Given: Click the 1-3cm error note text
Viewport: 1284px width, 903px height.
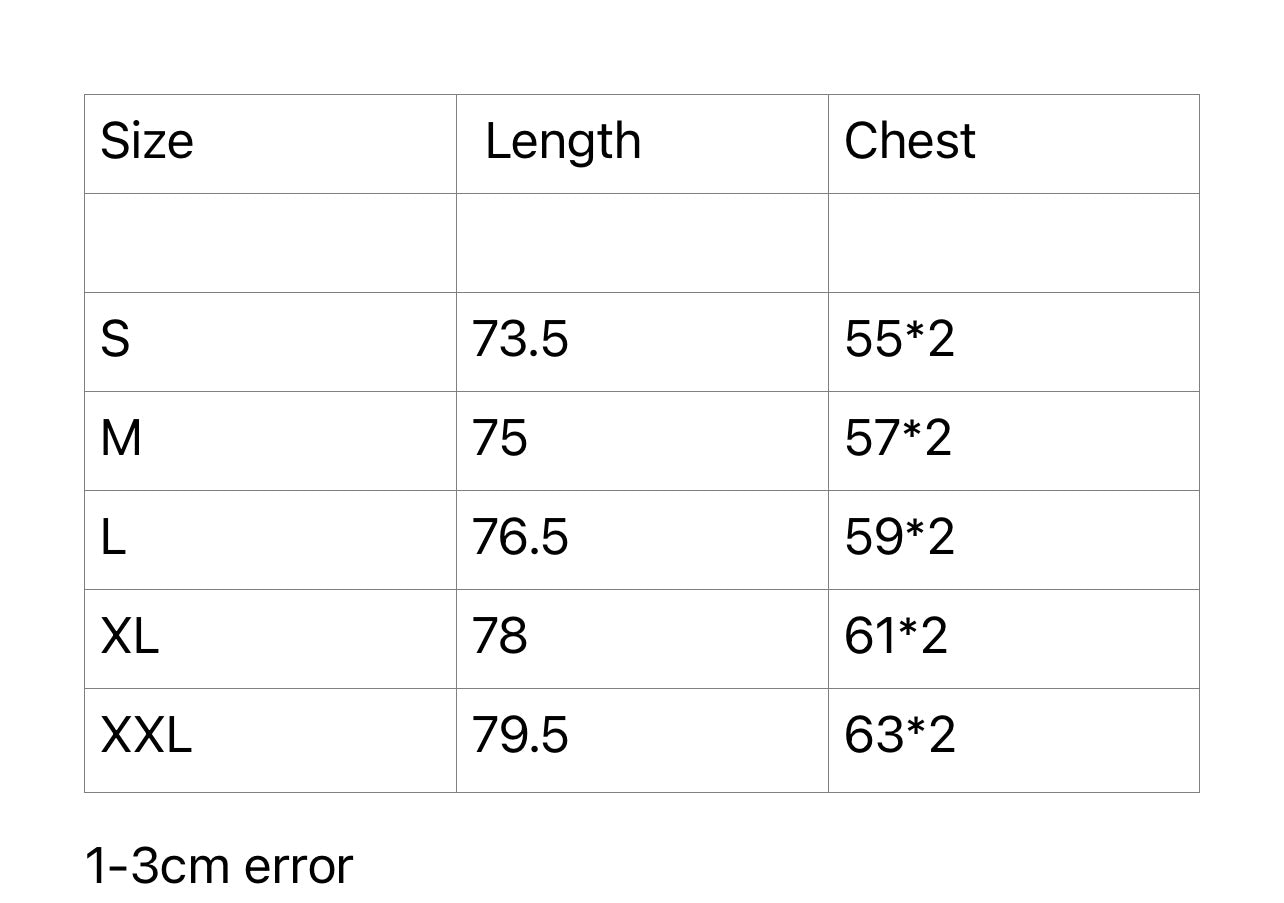Looking at the screenshot, I should tap(218, 866).
